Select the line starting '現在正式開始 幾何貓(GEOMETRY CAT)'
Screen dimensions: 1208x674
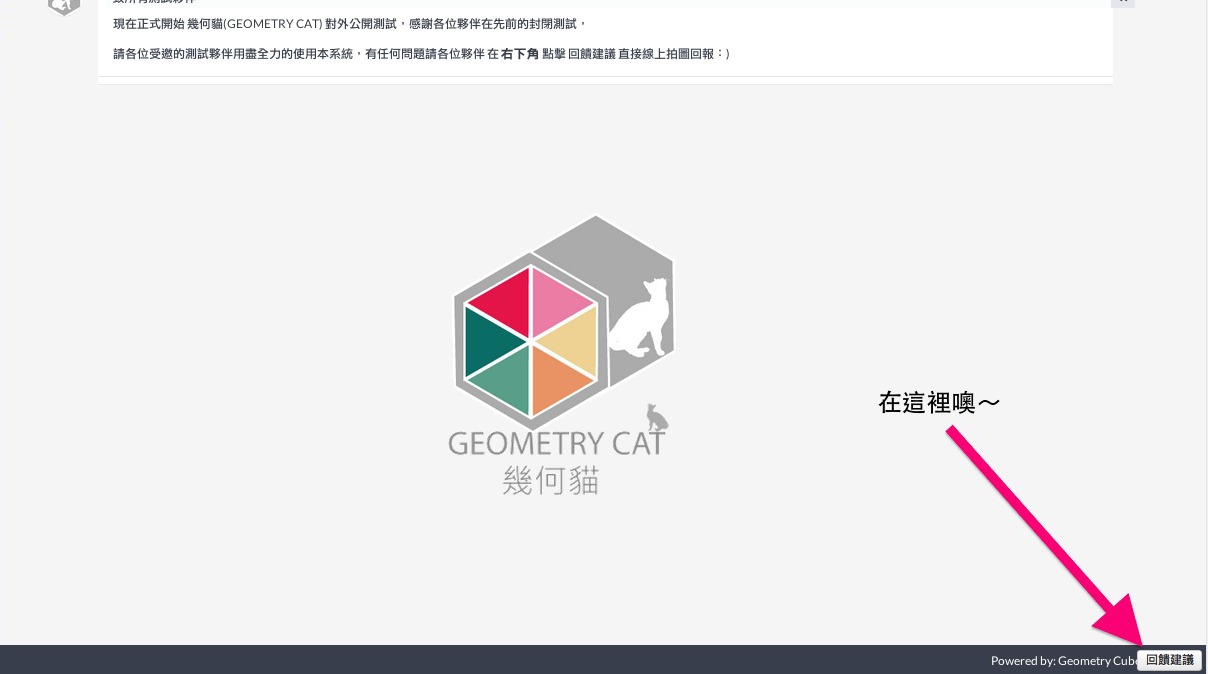350,24
